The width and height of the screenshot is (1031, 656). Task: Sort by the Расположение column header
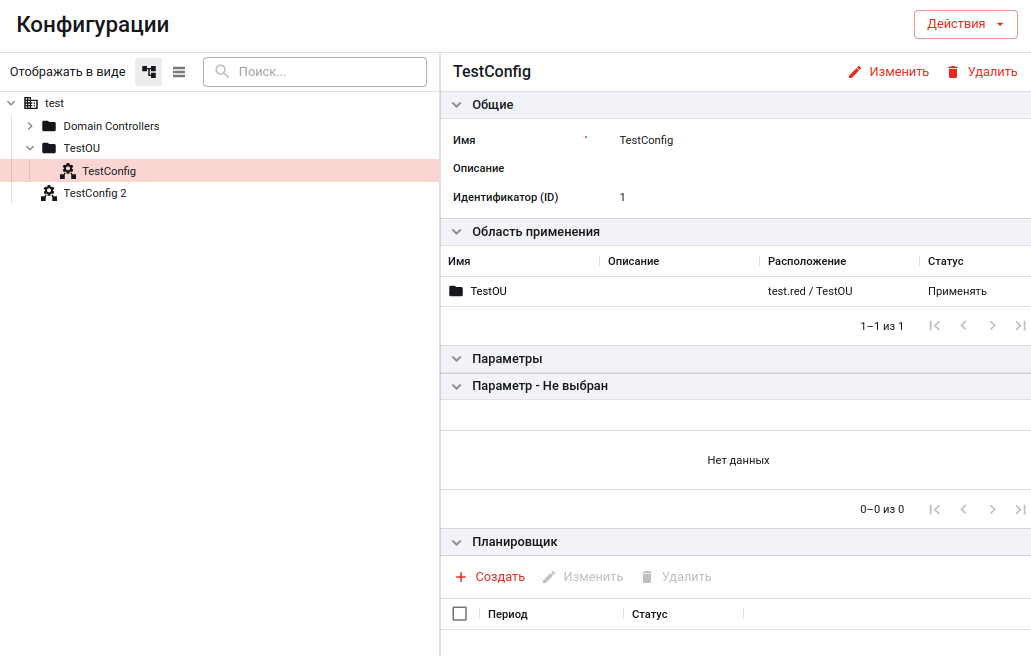807,261
